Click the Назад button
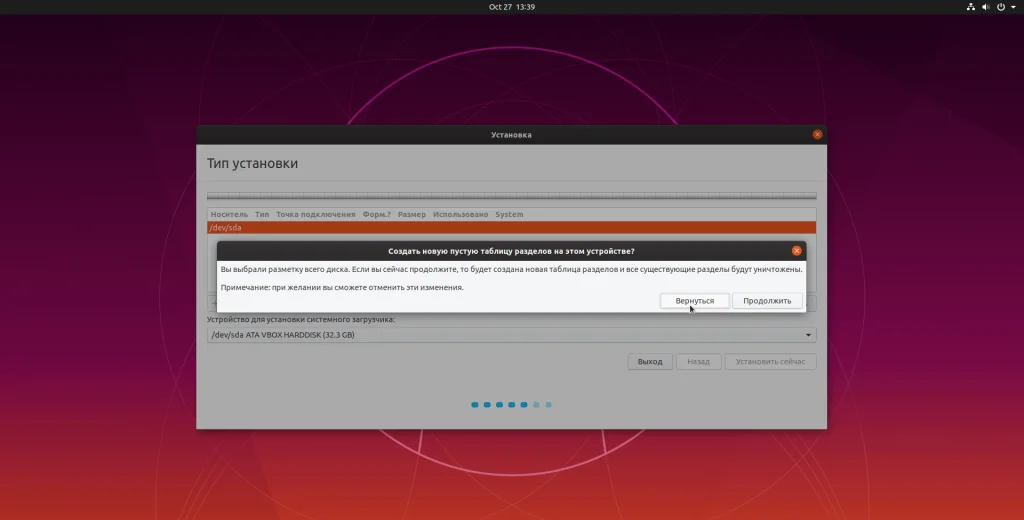 (x=698, y=361)
